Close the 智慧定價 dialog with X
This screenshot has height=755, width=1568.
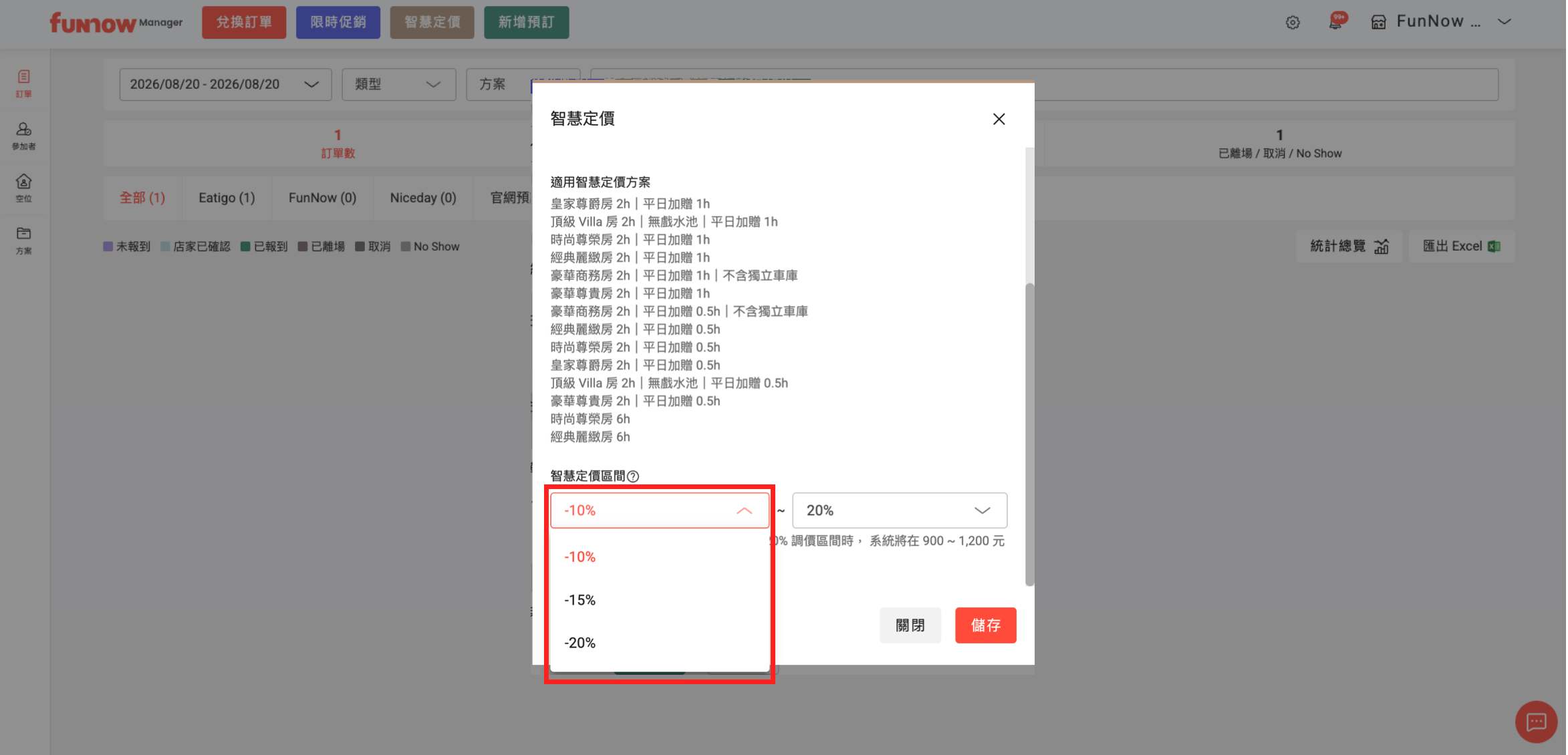click(x=999, y=119)
